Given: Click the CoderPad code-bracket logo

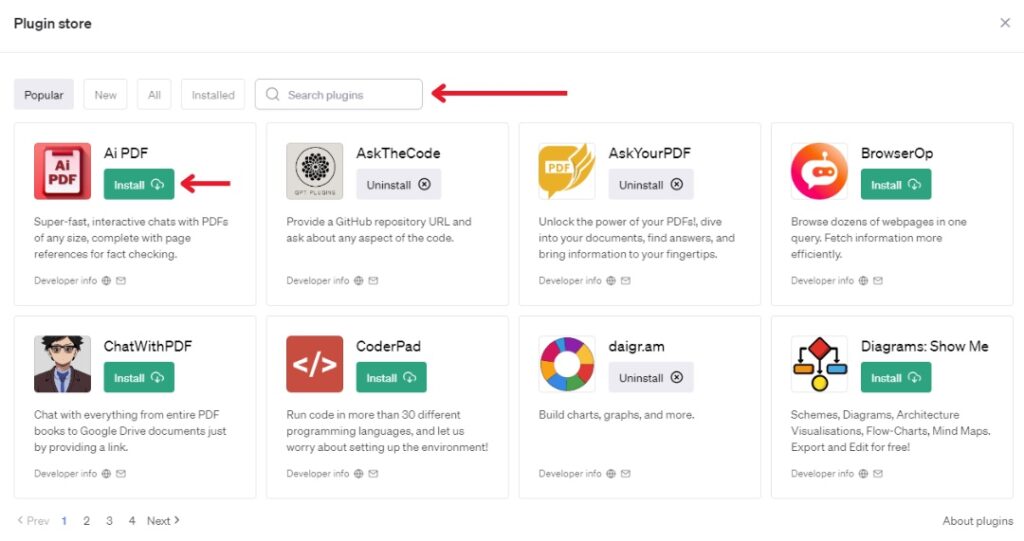Looking at the screenshot, I should click(x=315, y=364).
